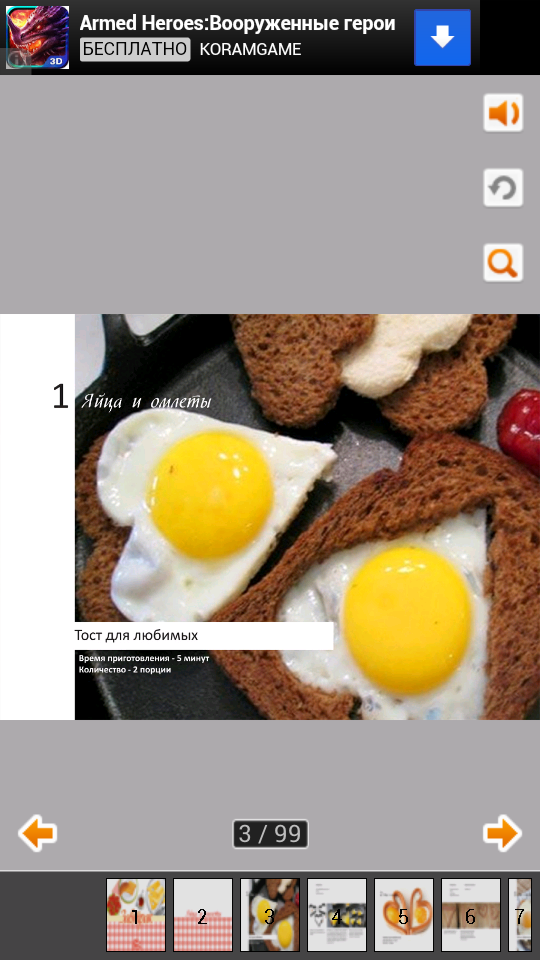Viewport: 540px width, 960px height.
Task: Open the magnifier search icon
Action: (503, 263)
